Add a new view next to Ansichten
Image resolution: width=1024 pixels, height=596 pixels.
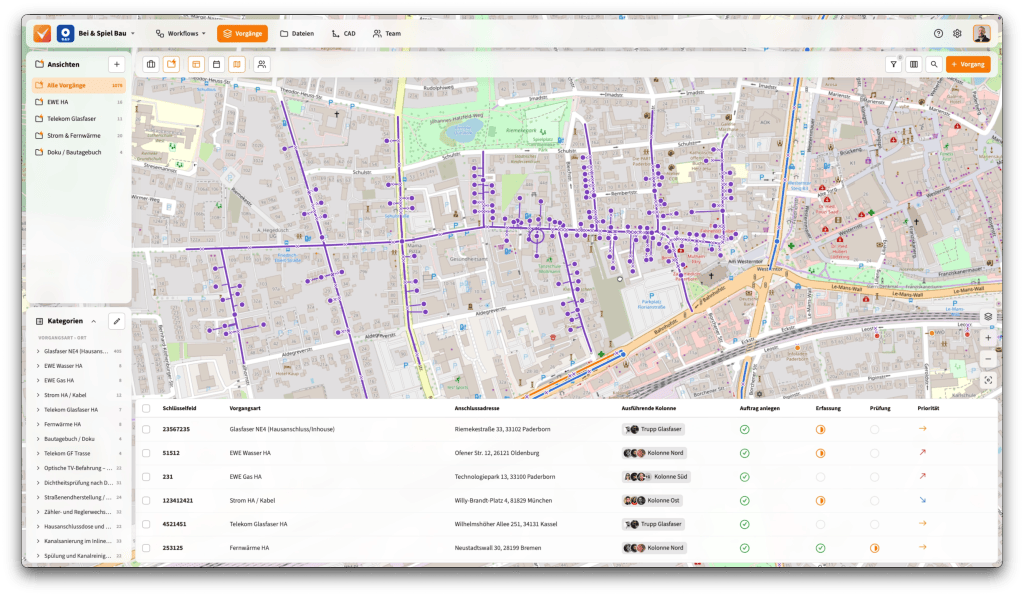pyautogui.click(x=116, y=64)
